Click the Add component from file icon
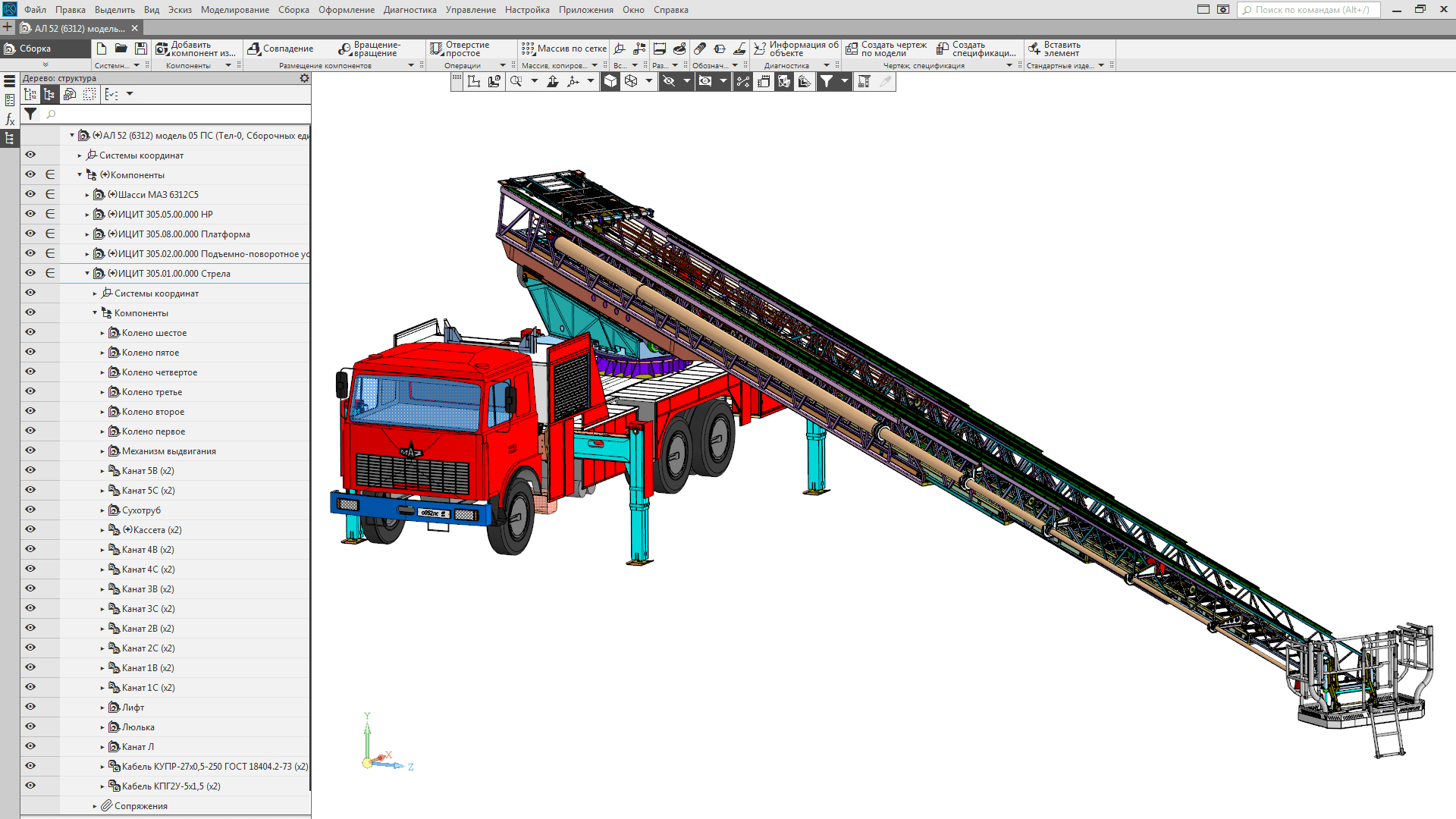Viewport: 1456px width, 819px height. click(162, 49)
